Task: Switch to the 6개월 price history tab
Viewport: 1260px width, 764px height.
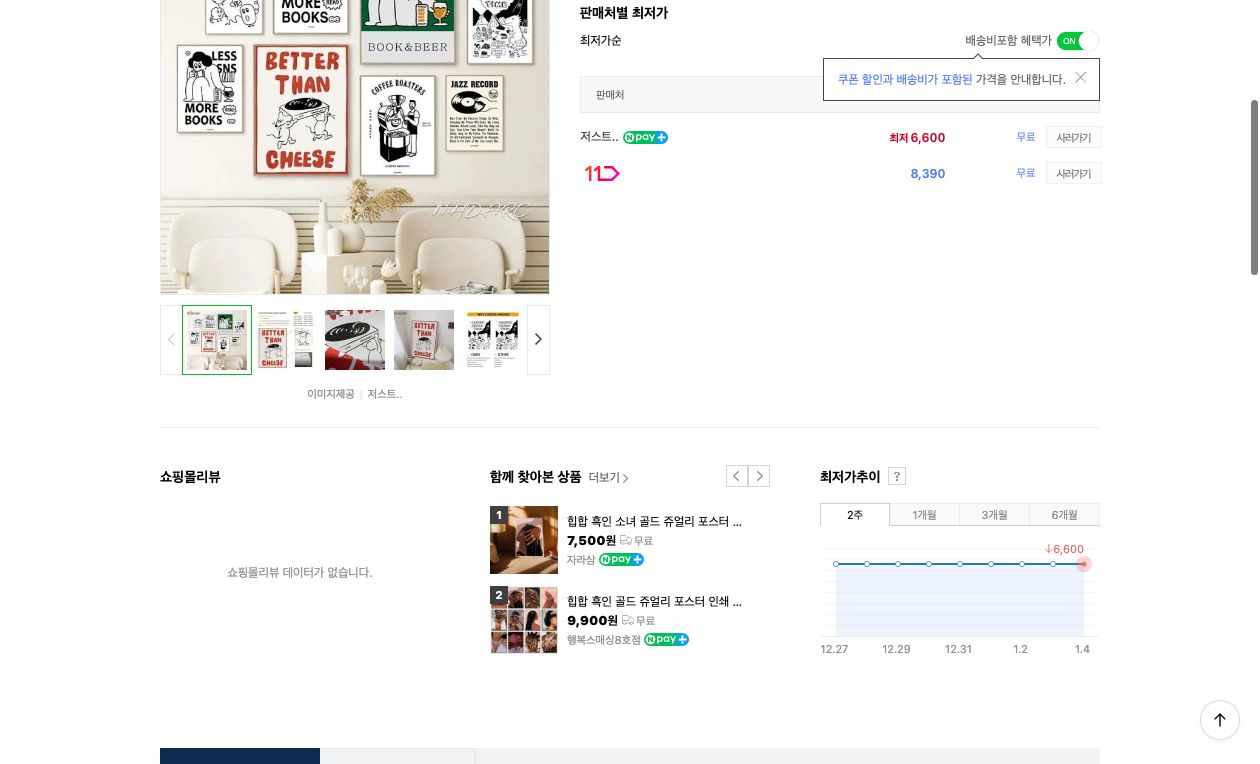Action: (1064, 515)
